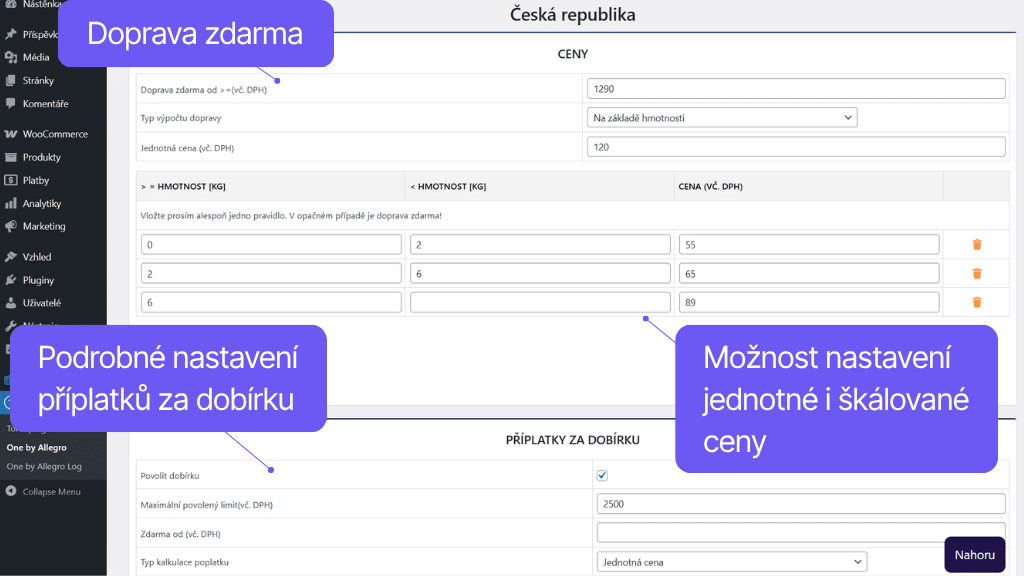Click the Pluginy plug icon
This screenshot has height=576, width=1024.
point(10,280)
